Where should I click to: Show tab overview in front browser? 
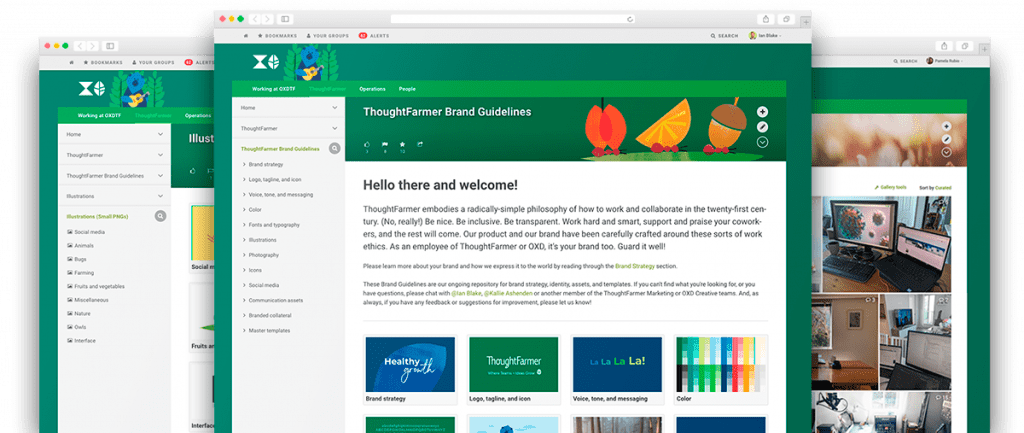click(x=787, y=19)
